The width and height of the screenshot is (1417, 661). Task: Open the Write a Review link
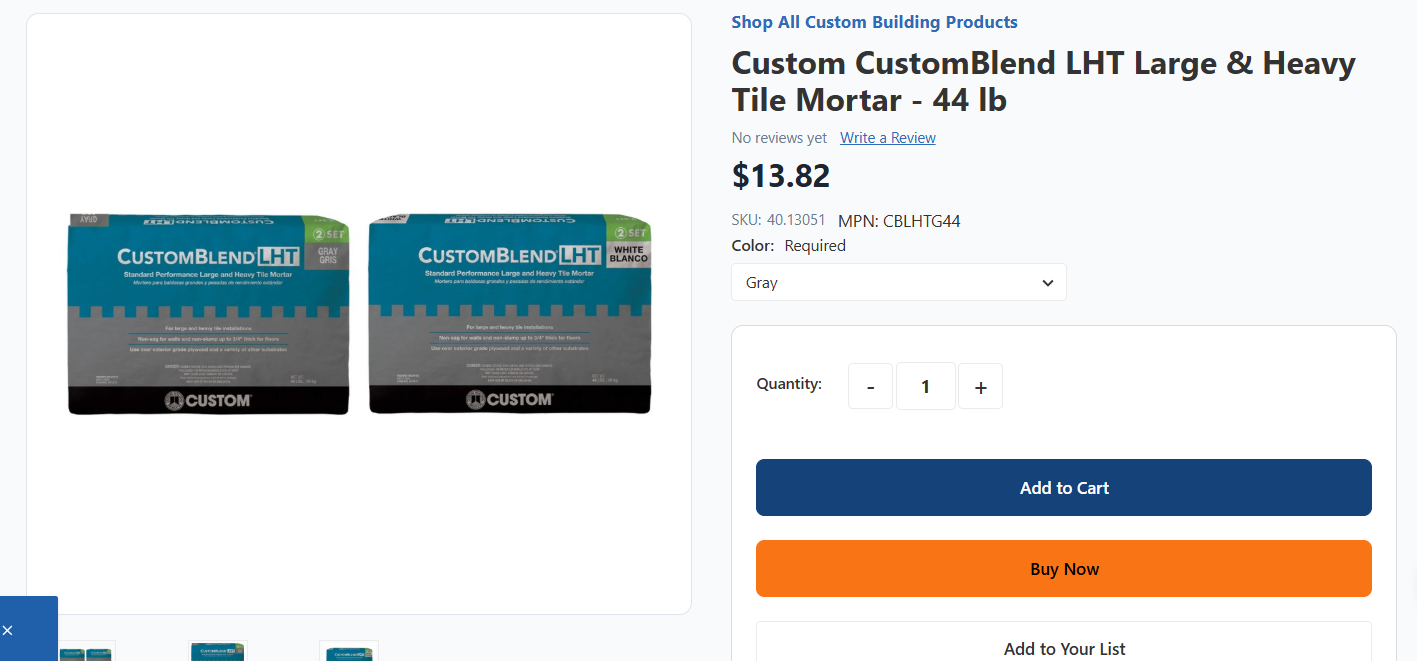887,138
